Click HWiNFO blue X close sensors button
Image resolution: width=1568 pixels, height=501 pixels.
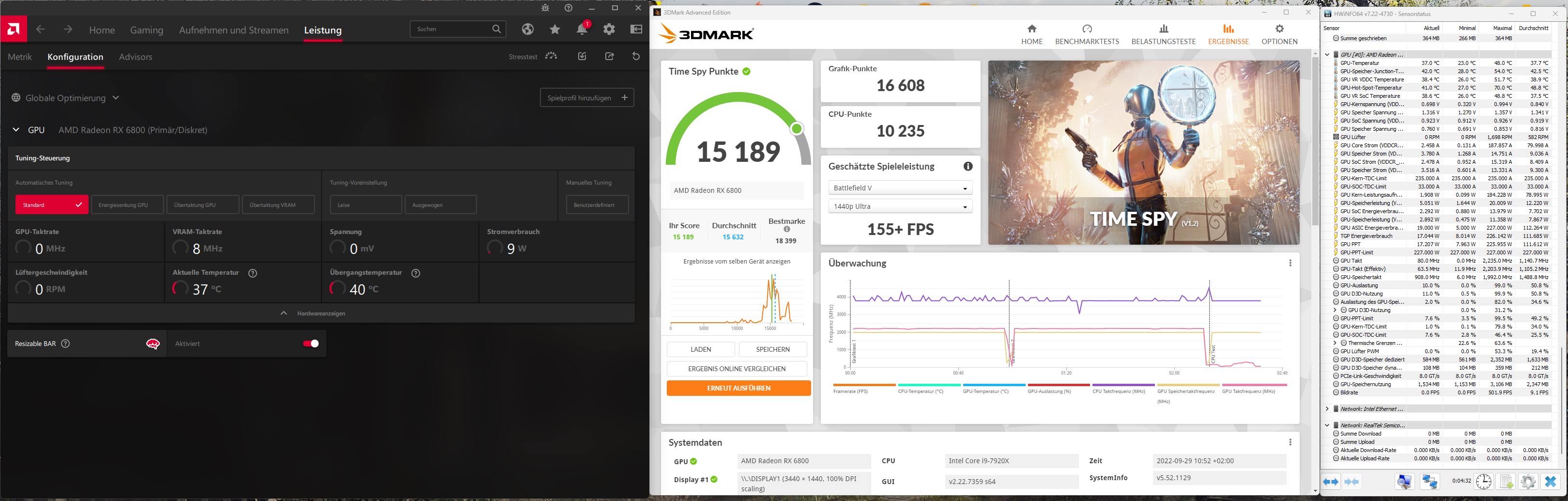[x=1551, y=482]
